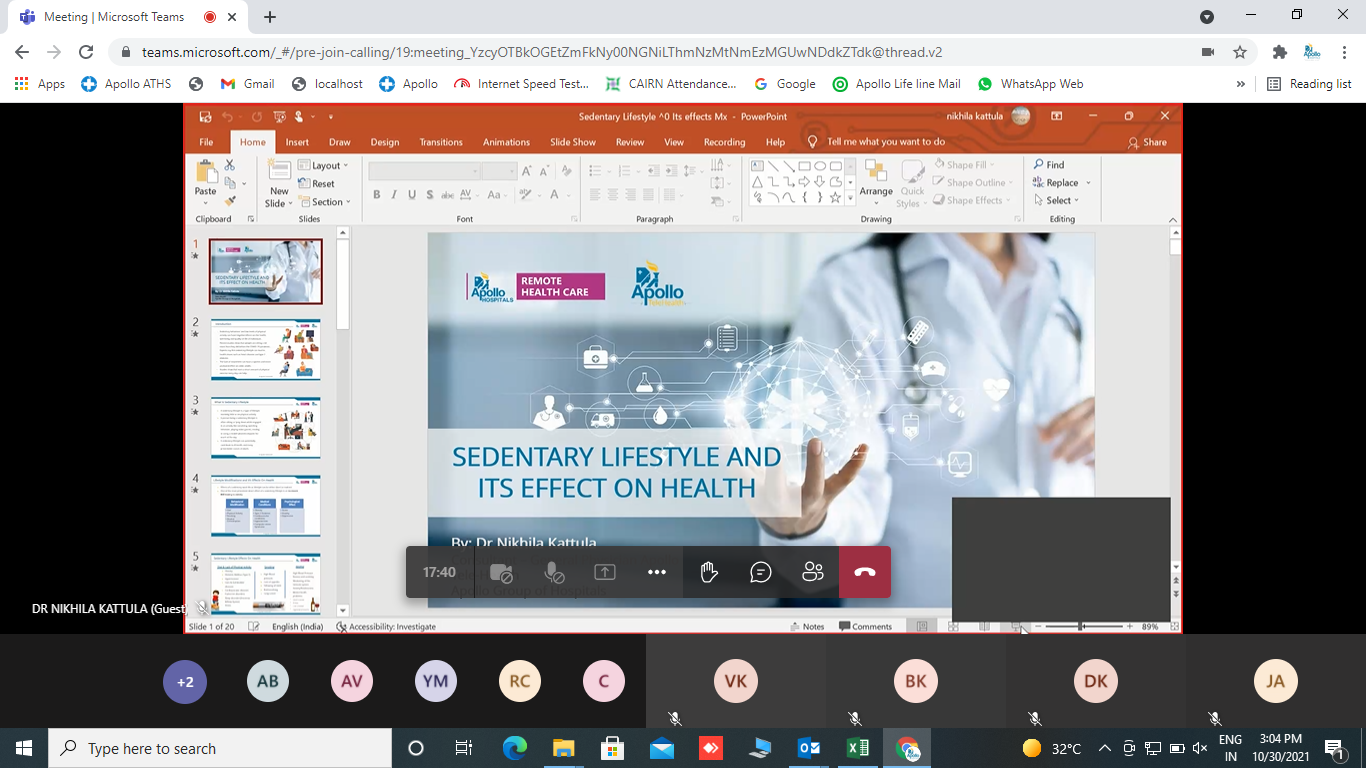
Task: Open the Notes pane
Action: pyautogui.click(x=810, y=626)
